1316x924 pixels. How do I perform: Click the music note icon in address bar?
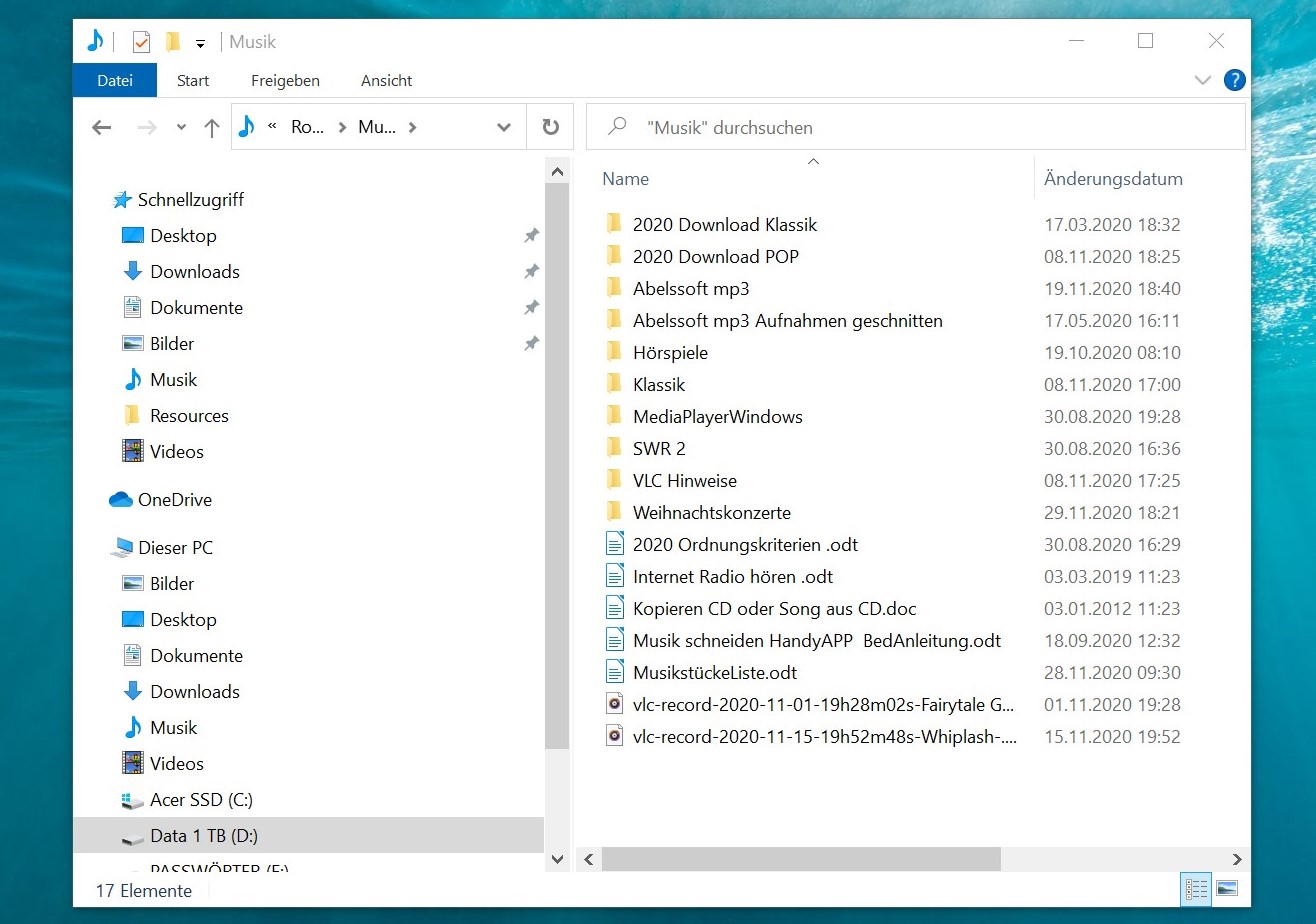(x=246, y=127)
